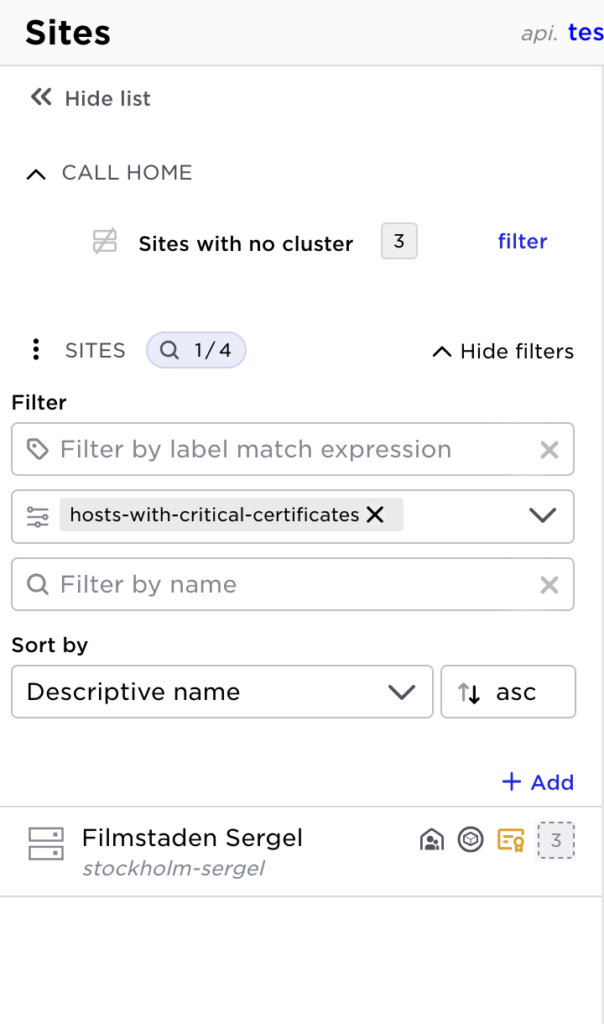
Task: Click the yellow certificate icon for Filmstaden Sergel
Action: point(508,840)
